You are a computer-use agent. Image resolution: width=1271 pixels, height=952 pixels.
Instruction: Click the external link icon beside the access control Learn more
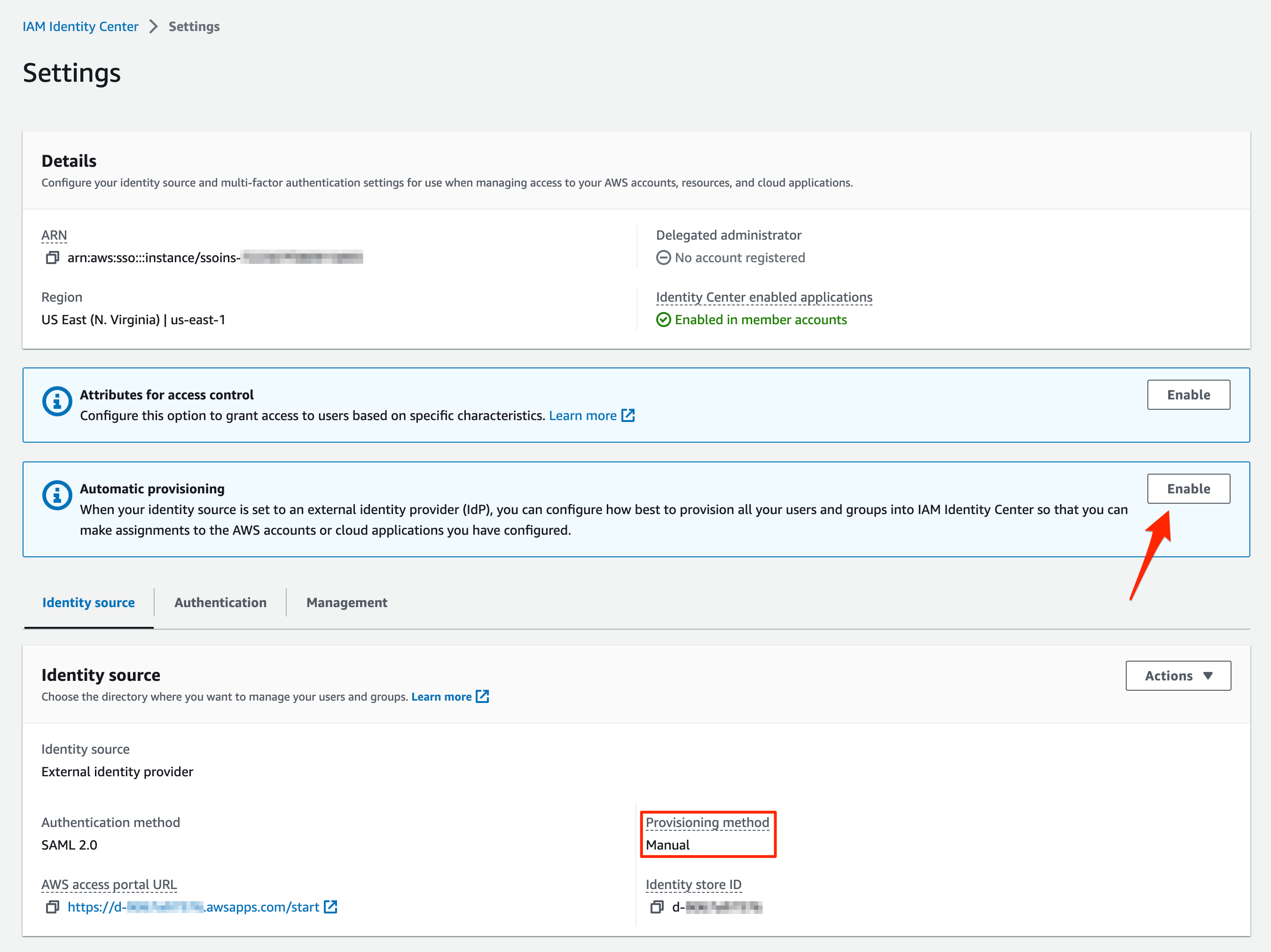(x=628, y=415)
